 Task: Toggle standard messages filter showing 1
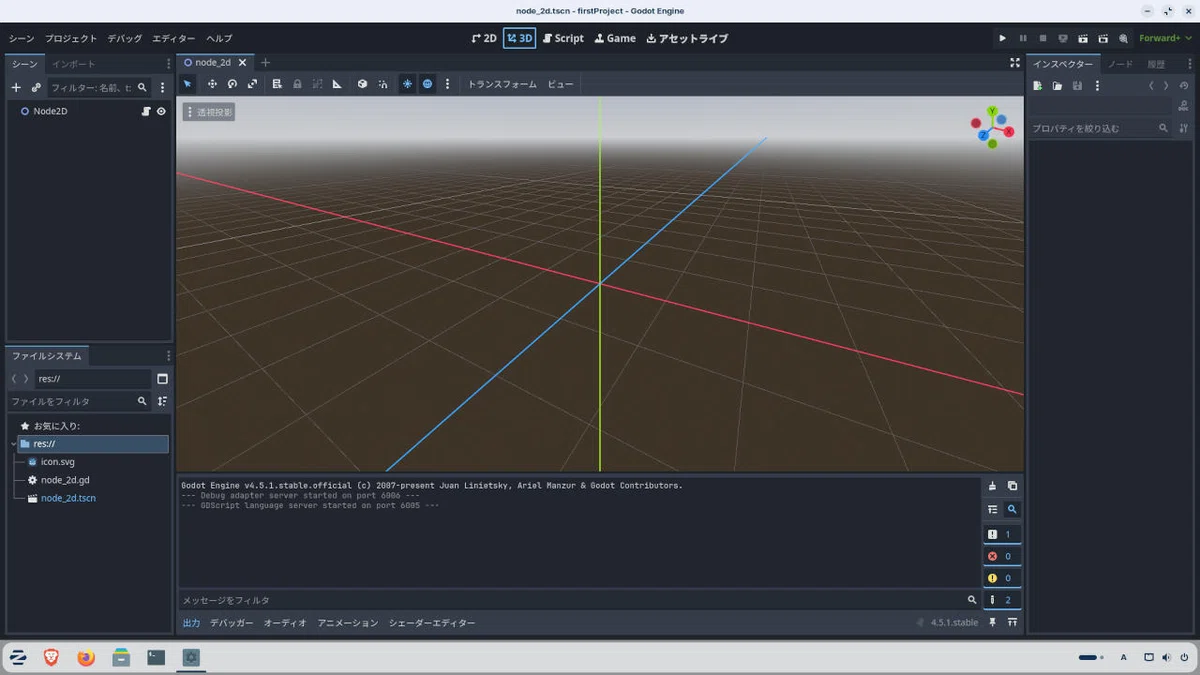(x=1002, y=534)
